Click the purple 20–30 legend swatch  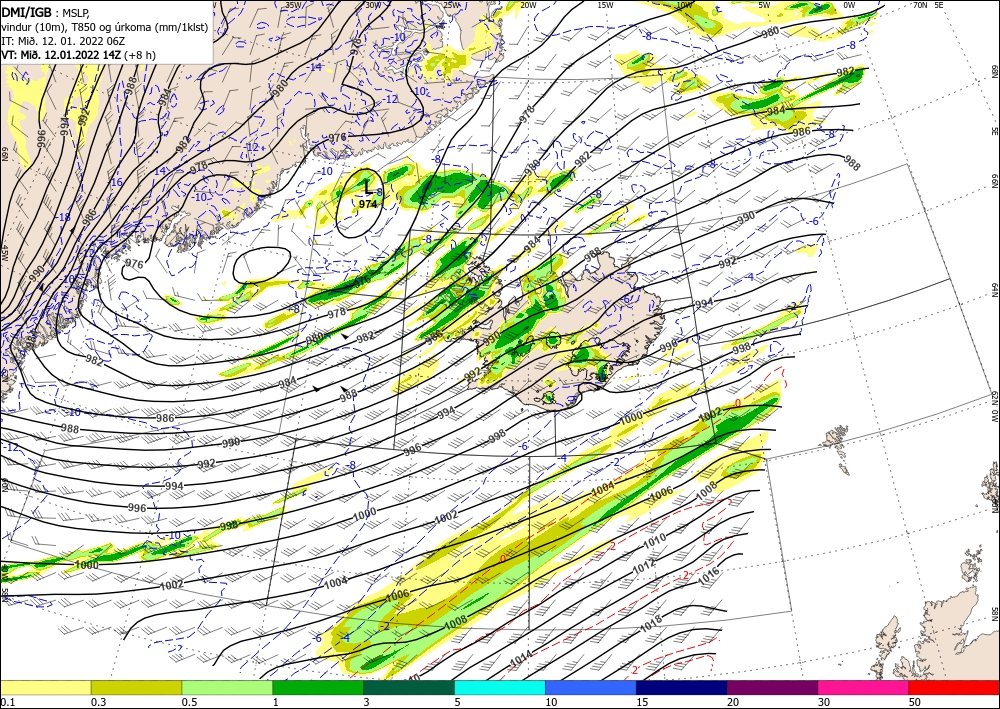click(772, 687)
